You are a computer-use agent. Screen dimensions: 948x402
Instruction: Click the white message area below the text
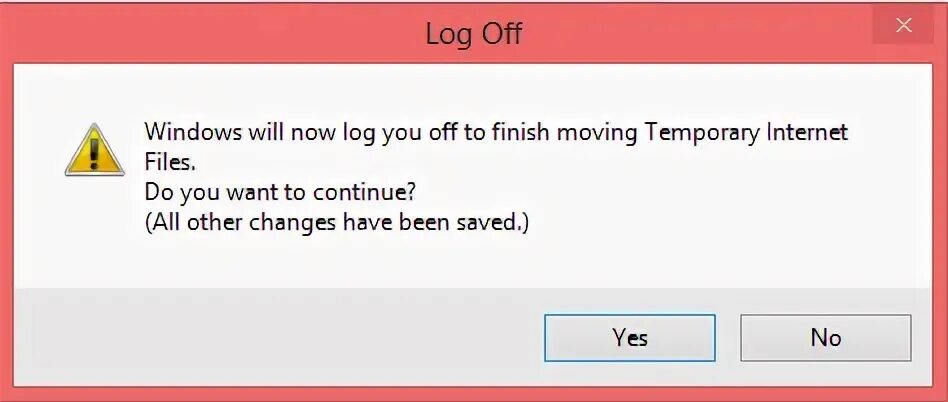point(473,263)
